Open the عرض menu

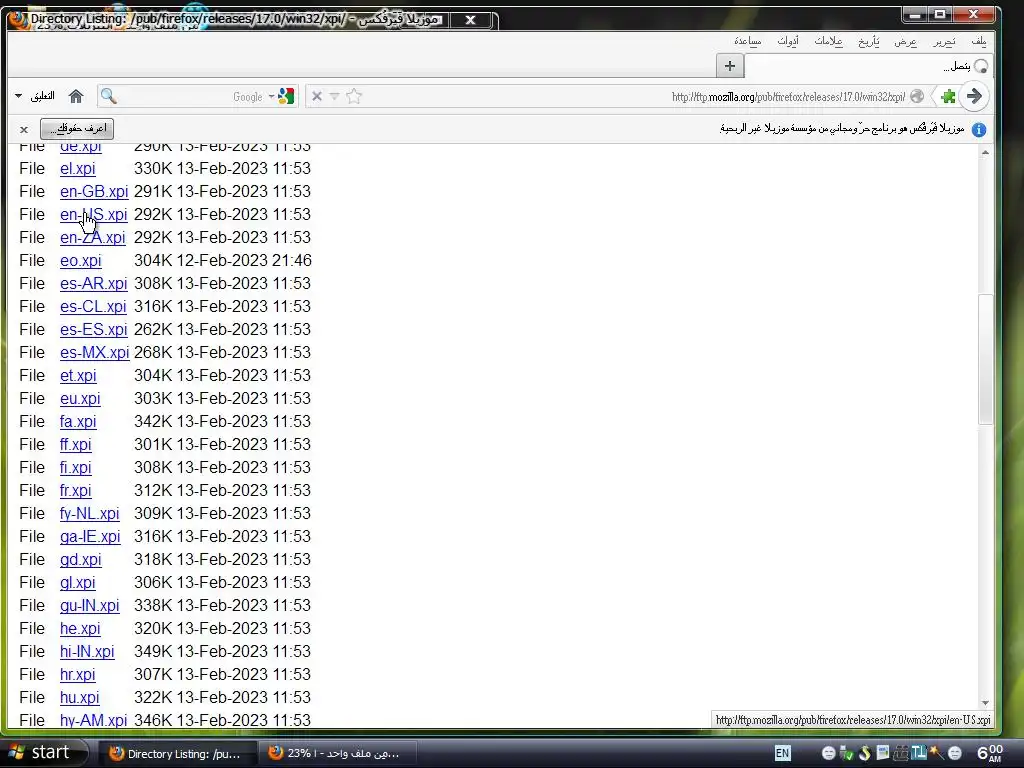coord(905,41)
